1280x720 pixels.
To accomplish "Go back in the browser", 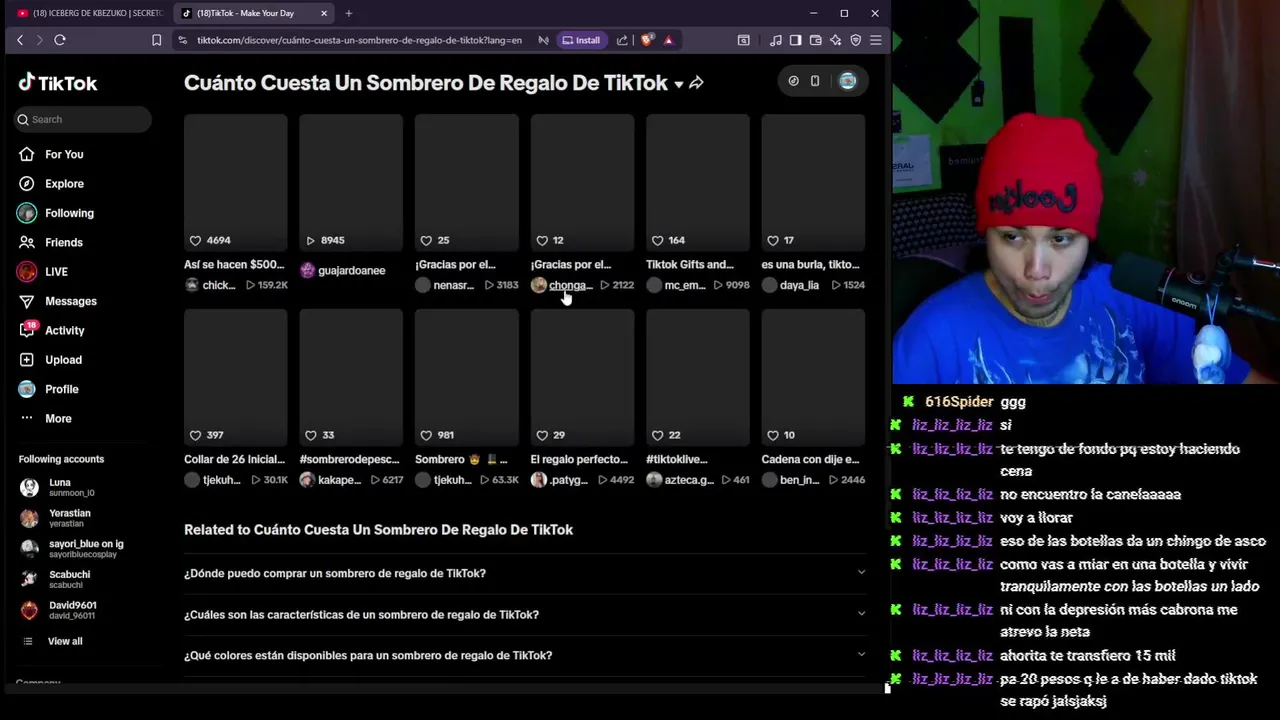I will pos(20,40).
